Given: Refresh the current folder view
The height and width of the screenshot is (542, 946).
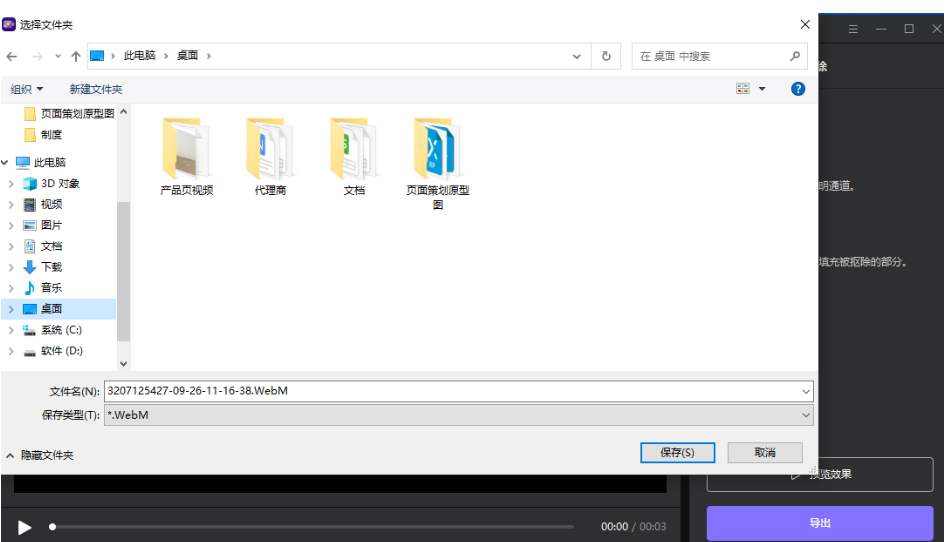Looking at the screenshot, I should (x=606, y=57).
